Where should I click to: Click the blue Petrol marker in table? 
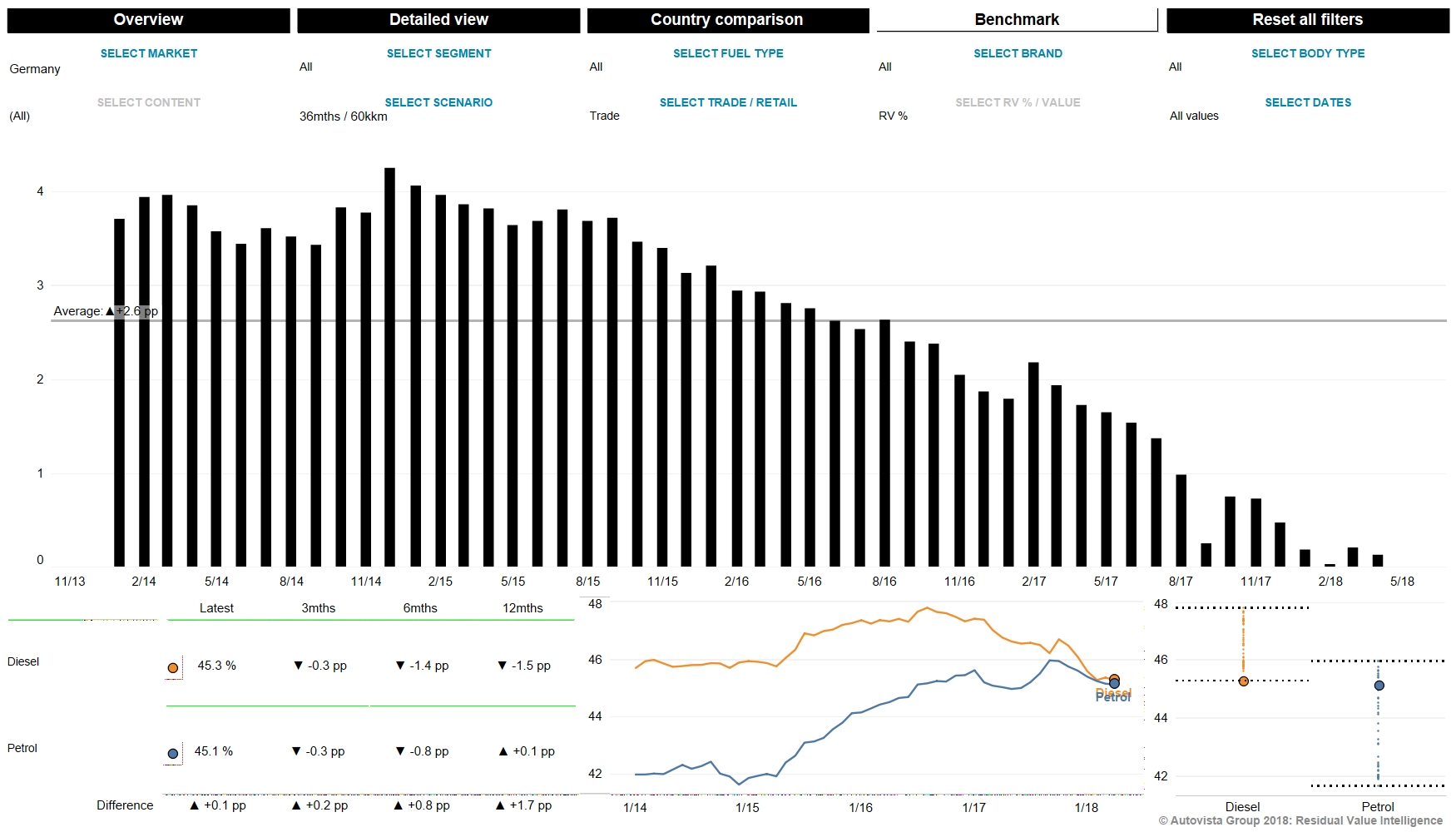173,754
